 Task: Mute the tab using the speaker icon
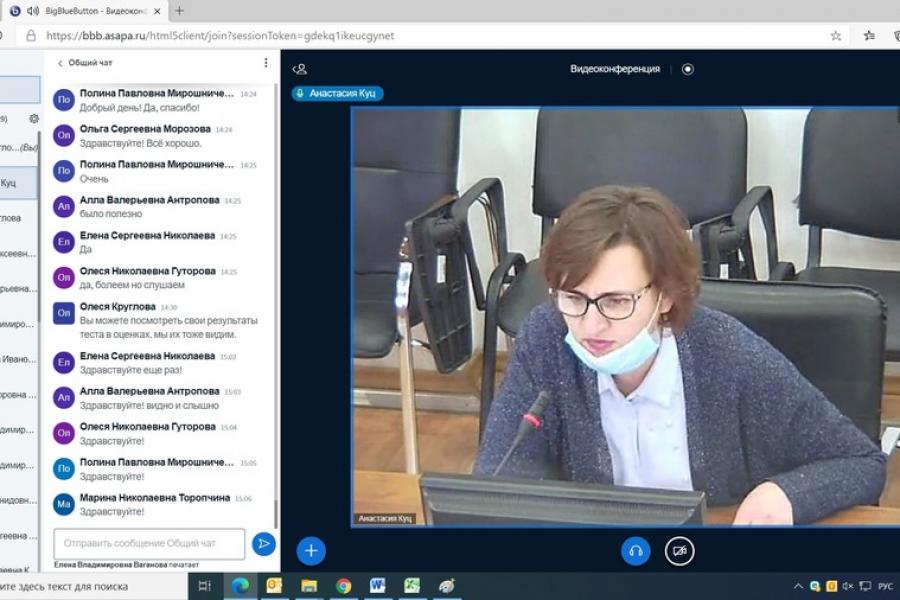click(34, 11)
